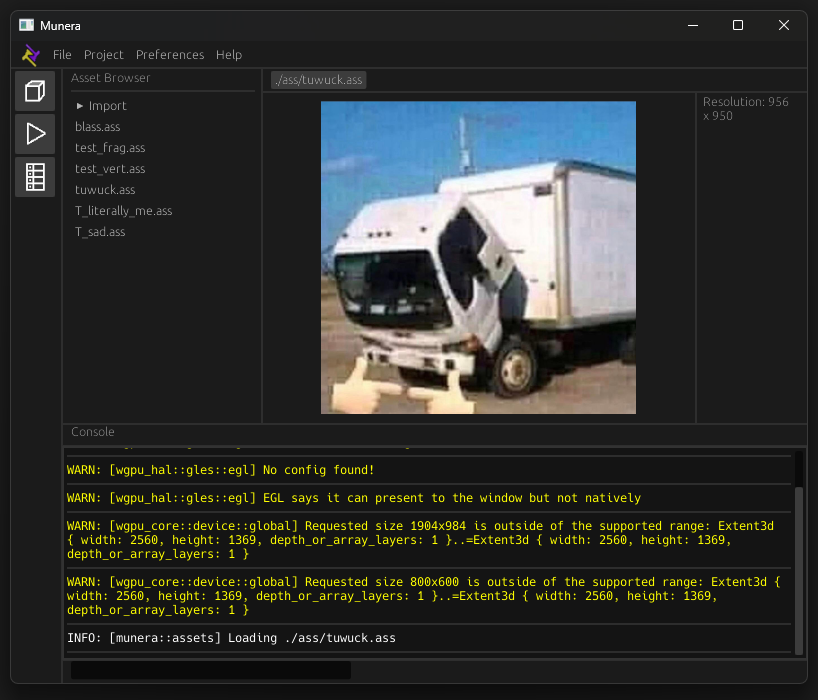Select blass.ass in the Asset Browser
The width and height of the screenshot is (818, 700).
click(x=97, y=126)
